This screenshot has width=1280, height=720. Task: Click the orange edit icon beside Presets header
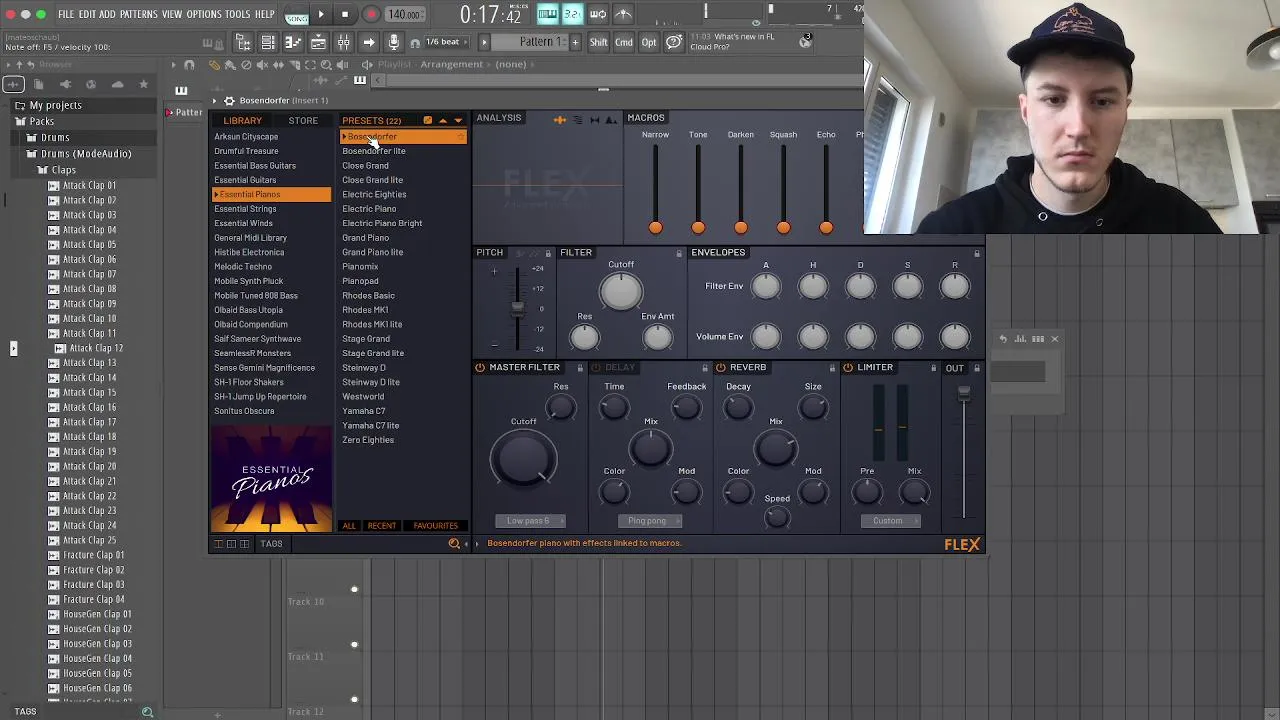point(428,120)
